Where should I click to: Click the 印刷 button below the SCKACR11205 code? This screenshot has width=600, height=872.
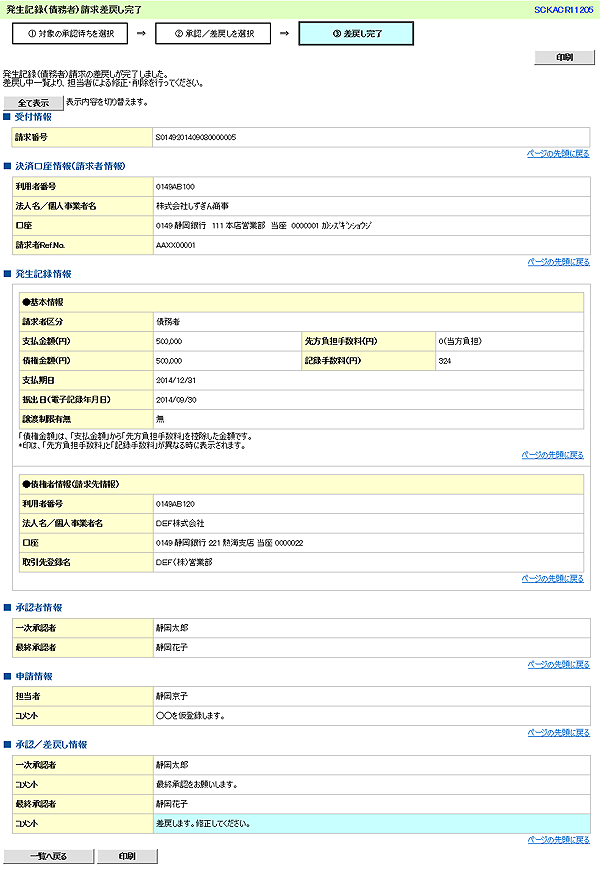(x=564, y=57)
